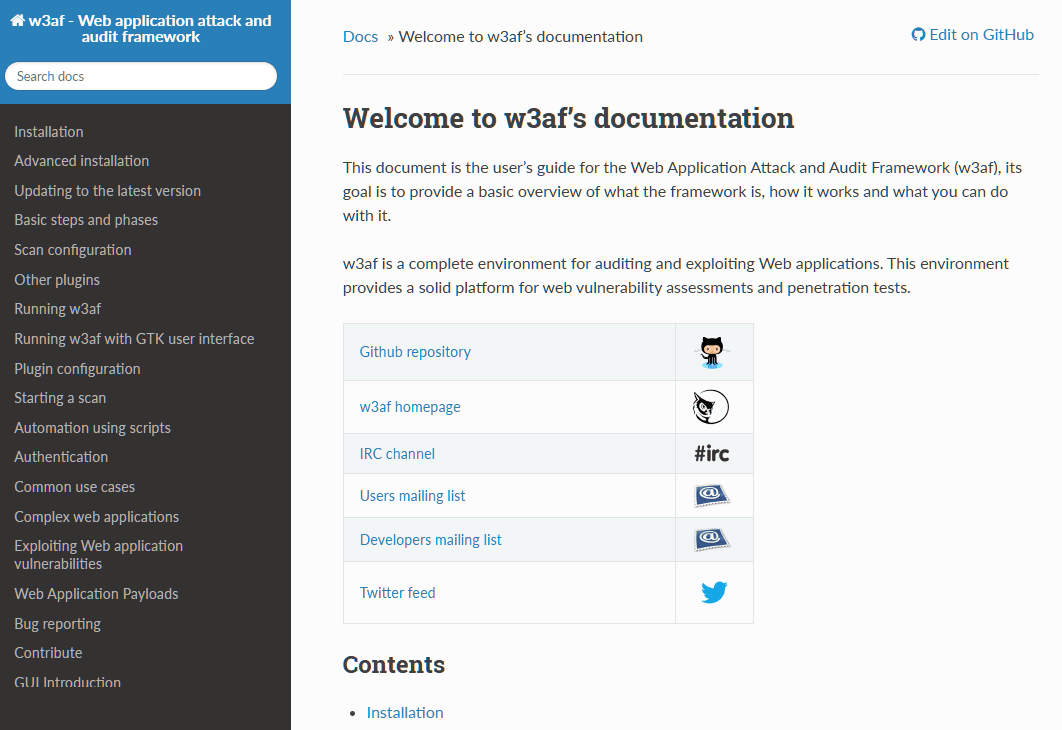
Task: Click the Docs breadcrumb link
Action: point(360,37)
